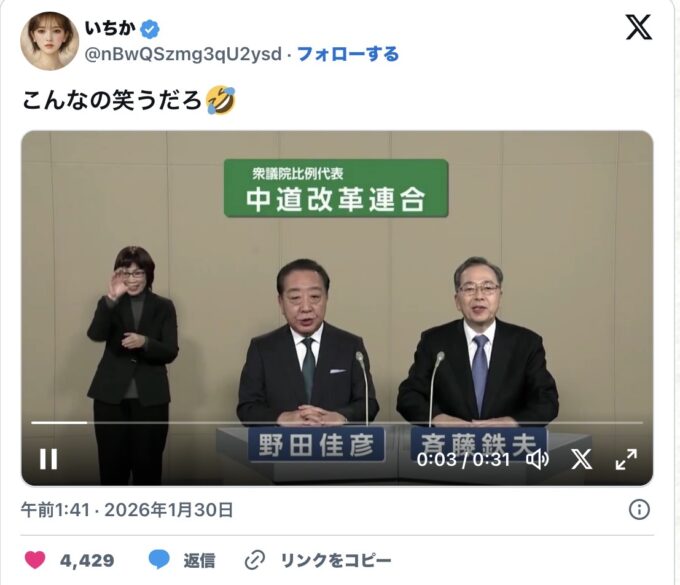Open the video on X via the player logo
Image resolution: width=680 pixels, height=585 pixels.
click(581, 459)
